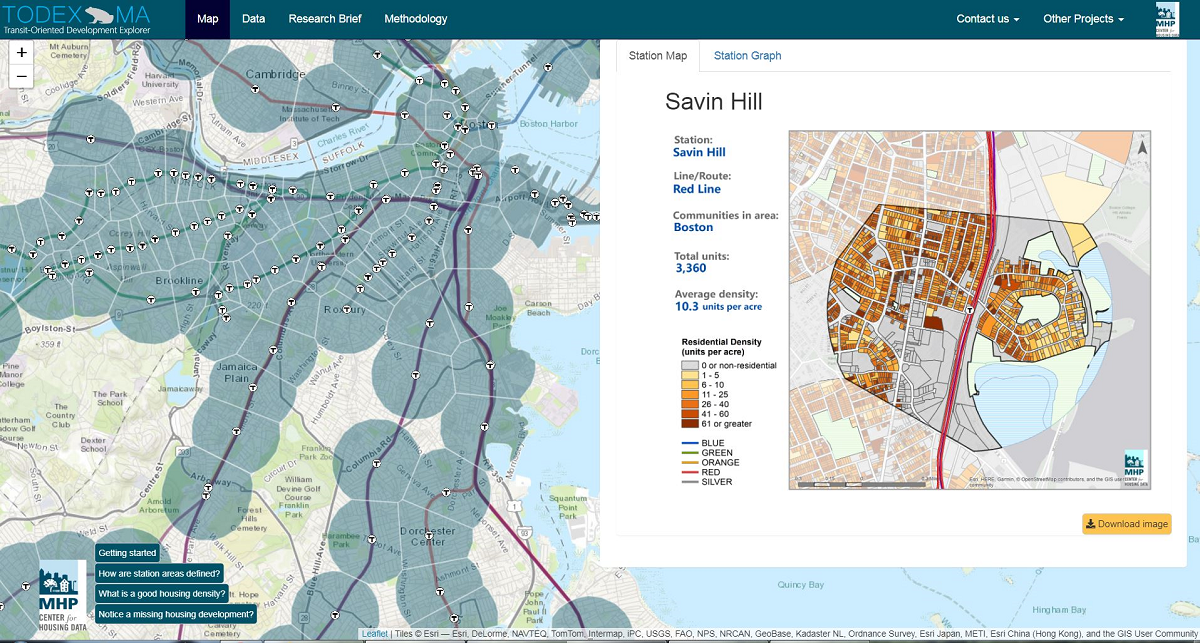
Task: Open the Data page
Action: pos(253,19)
